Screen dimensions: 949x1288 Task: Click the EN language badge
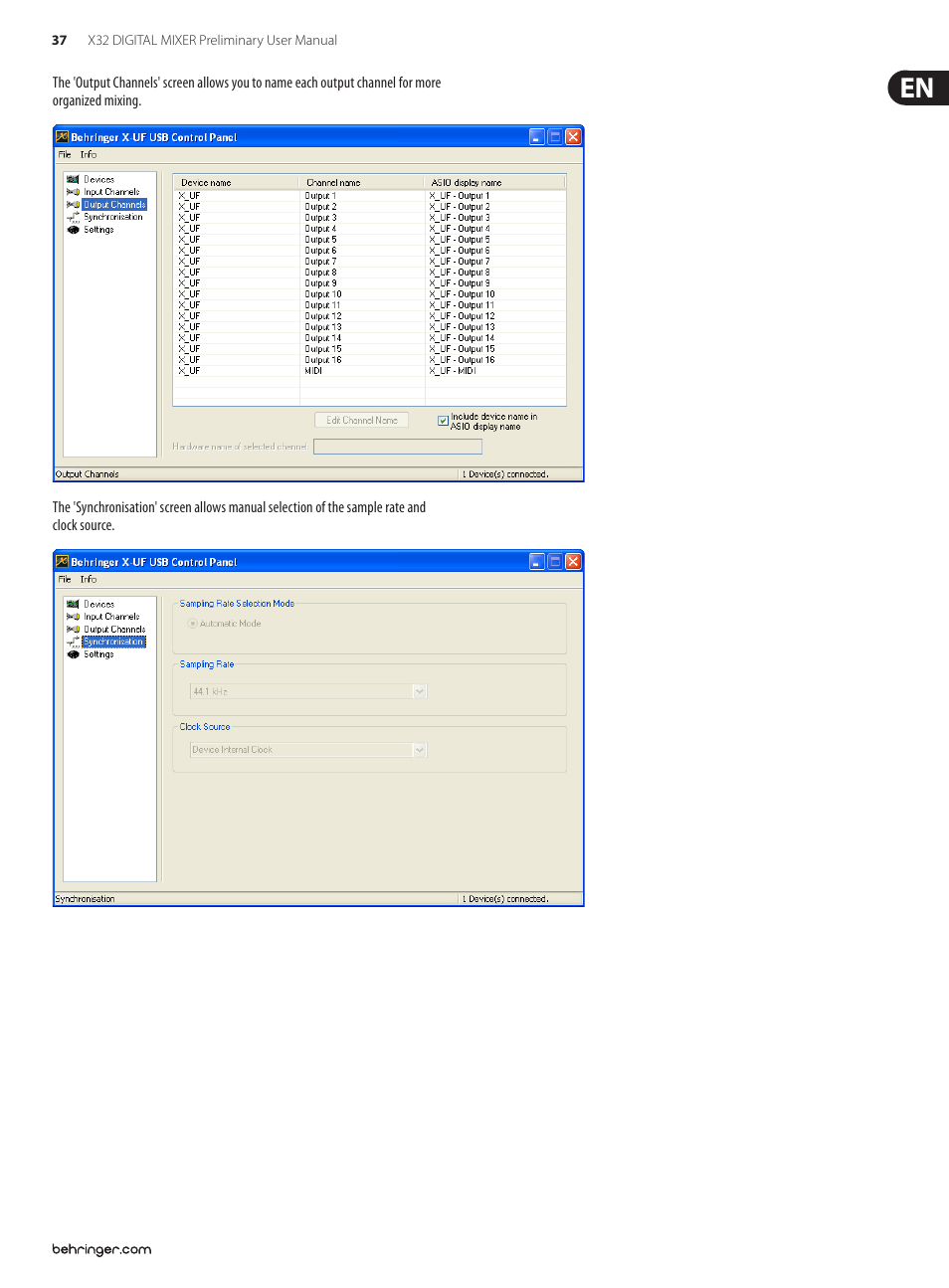[x=917, y=89]
